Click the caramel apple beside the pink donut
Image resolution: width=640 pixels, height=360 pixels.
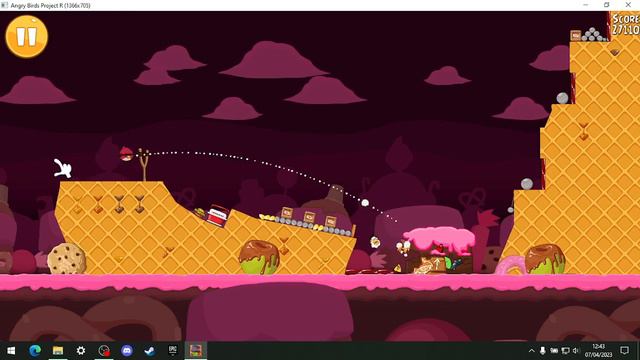click(545, 259)
